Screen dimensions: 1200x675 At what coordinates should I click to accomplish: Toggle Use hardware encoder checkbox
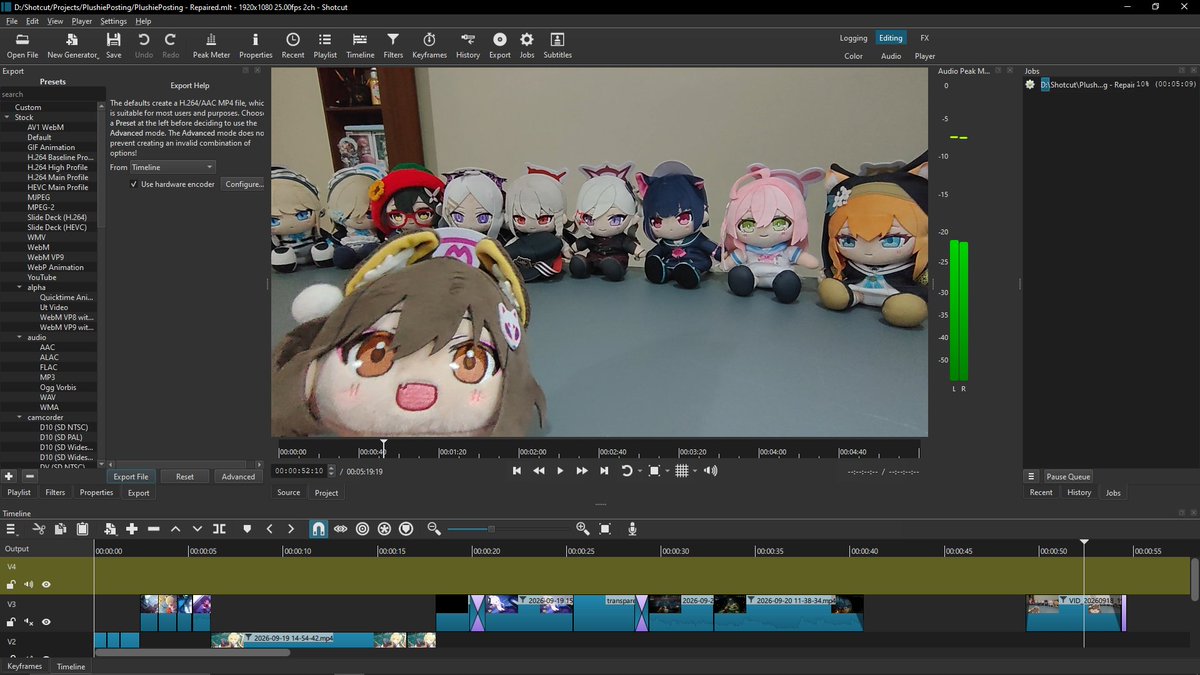point(134,184)
